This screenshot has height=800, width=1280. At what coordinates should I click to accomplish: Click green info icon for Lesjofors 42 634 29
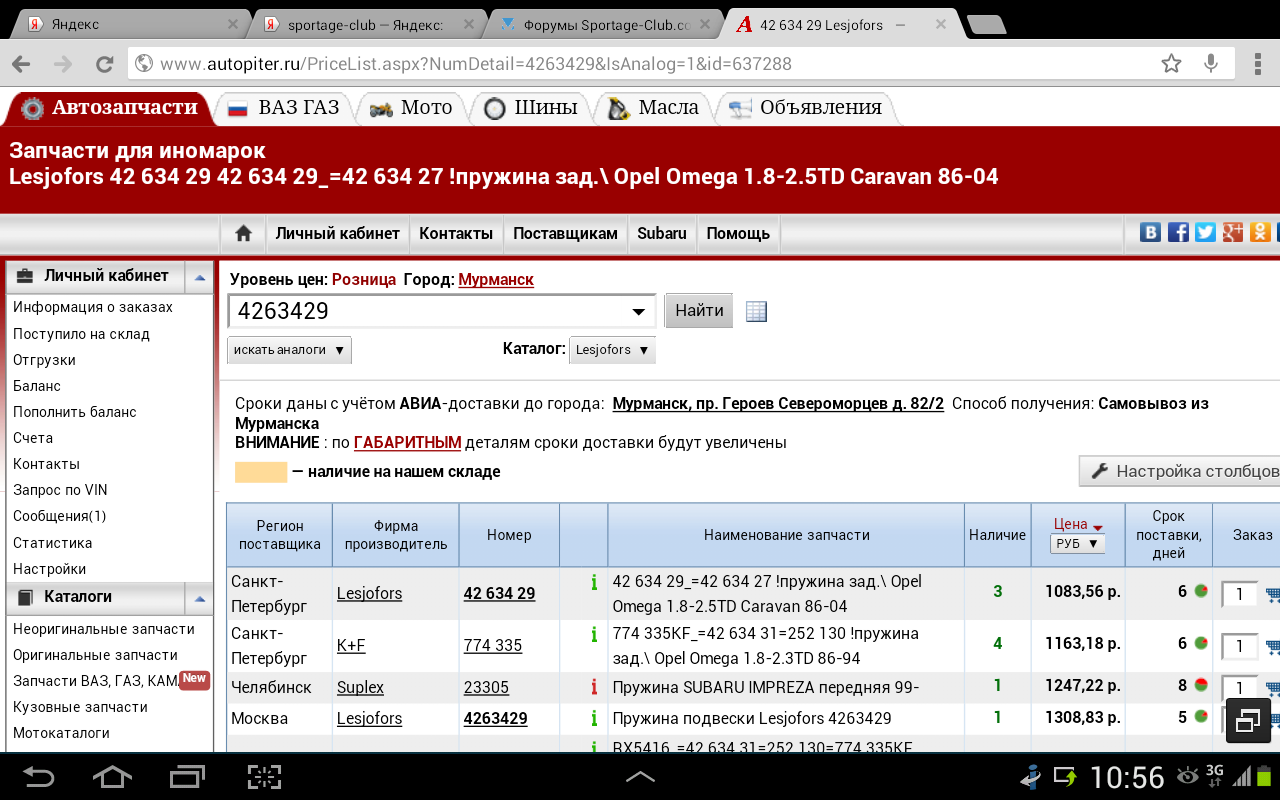[594, 582]
